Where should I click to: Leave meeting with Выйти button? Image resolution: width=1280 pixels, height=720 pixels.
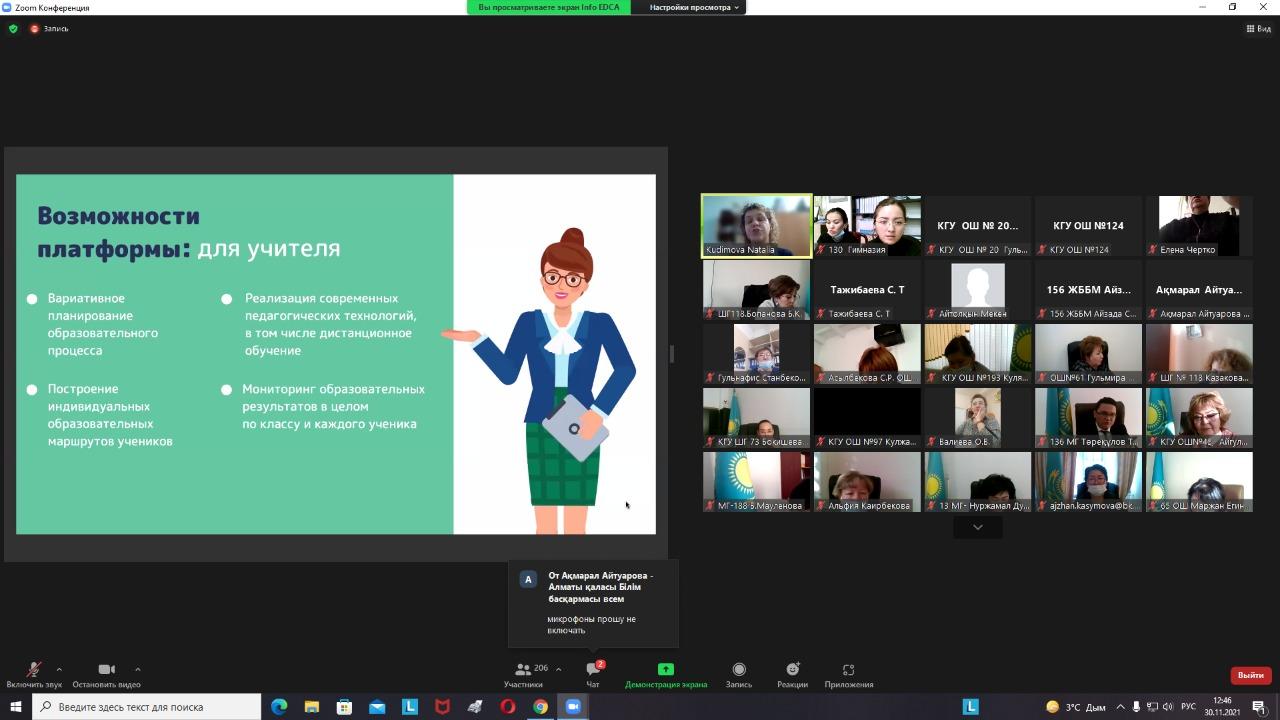[x=1251, y=675]
